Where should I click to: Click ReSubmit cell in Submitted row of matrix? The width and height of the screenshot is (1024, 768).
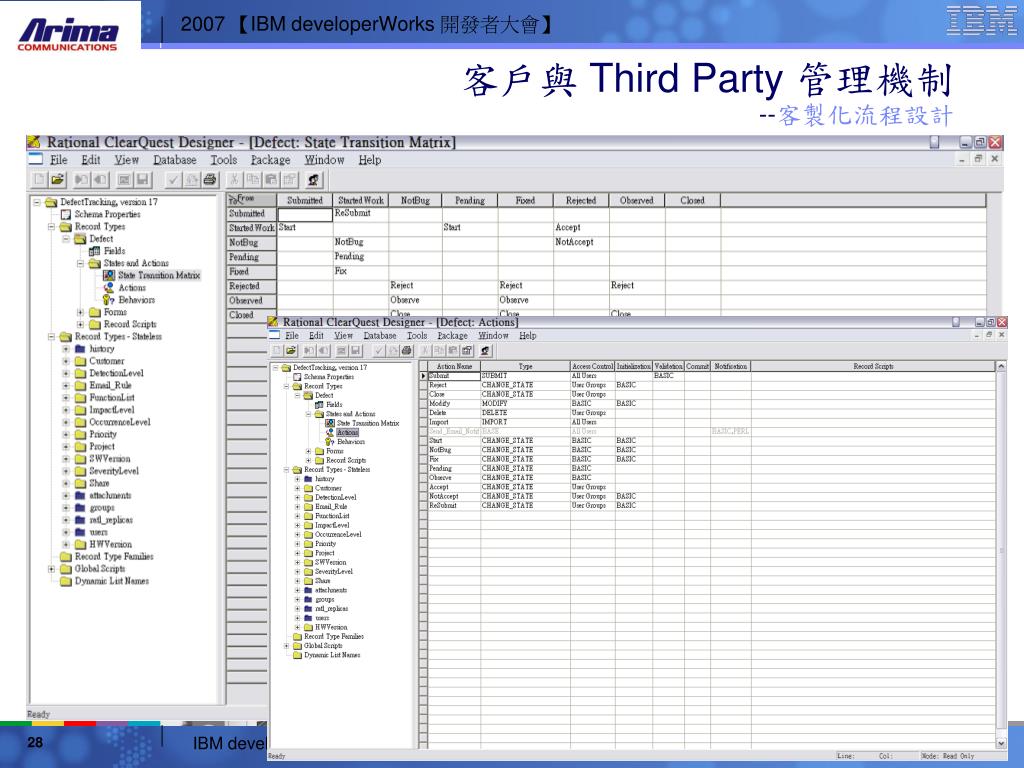click(x=360, y=214)
